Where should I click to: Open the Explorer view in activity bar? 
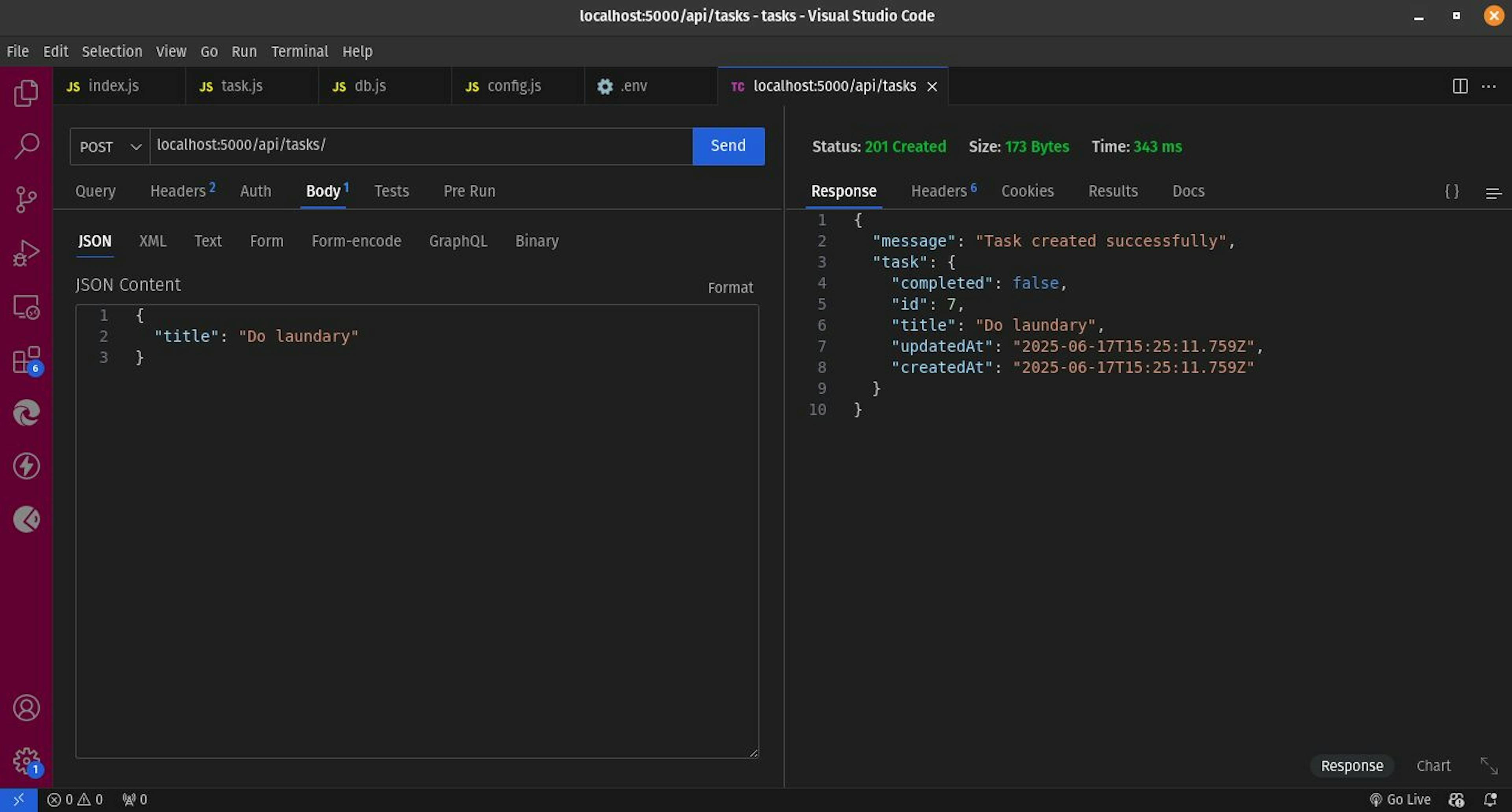tap(26, 93)
